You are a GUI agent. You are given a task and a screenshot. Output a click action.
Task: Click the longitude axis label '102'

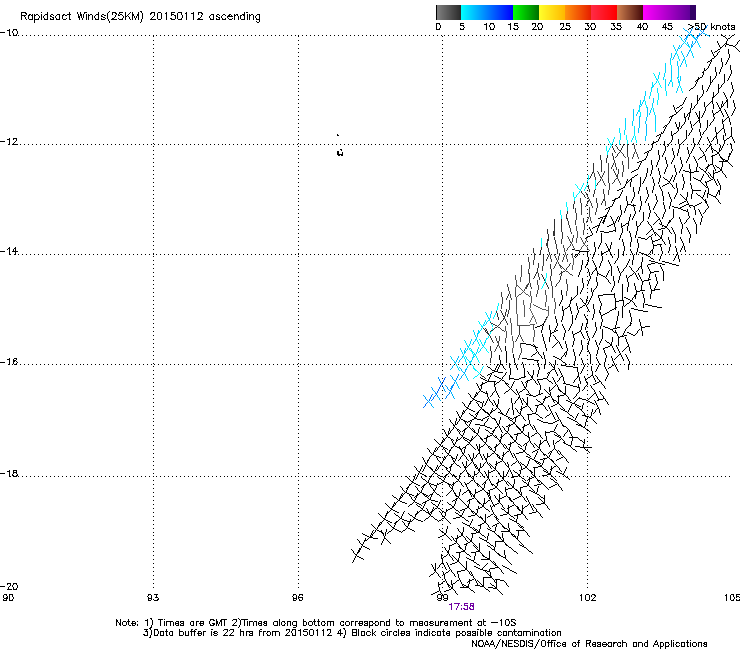click(x=588, y=598)
